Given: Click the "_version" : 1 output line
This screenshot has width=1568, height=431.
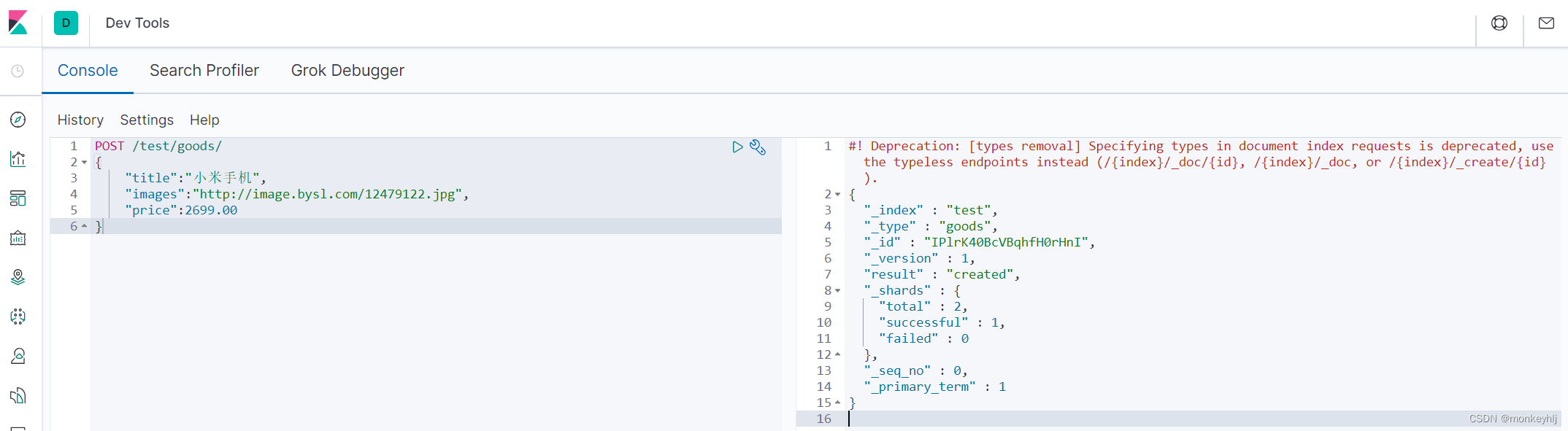Looking at the screenshot, I should tap(919, 258).
